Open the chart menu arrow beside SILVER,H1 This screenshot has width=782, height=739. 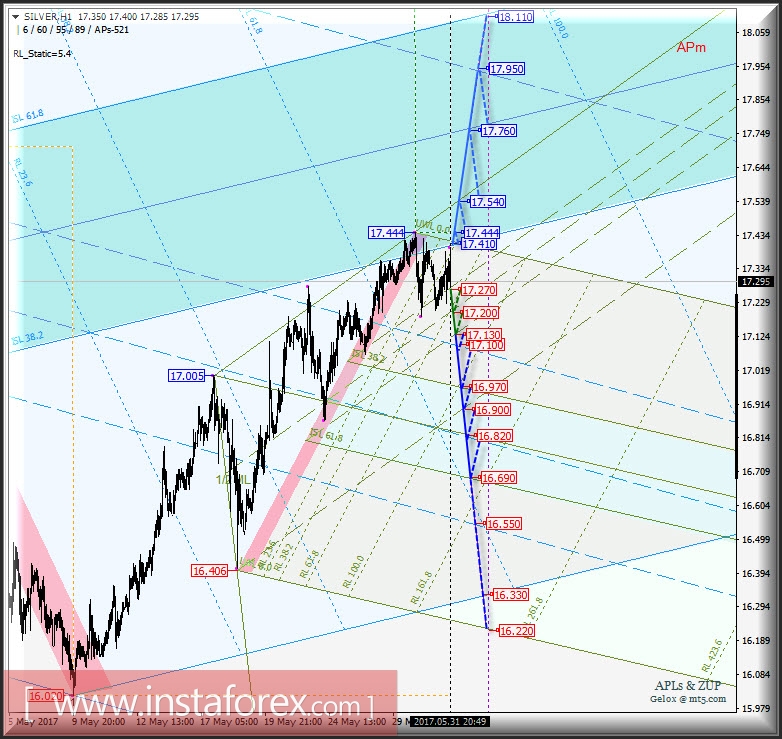click(x=15, y=17)
